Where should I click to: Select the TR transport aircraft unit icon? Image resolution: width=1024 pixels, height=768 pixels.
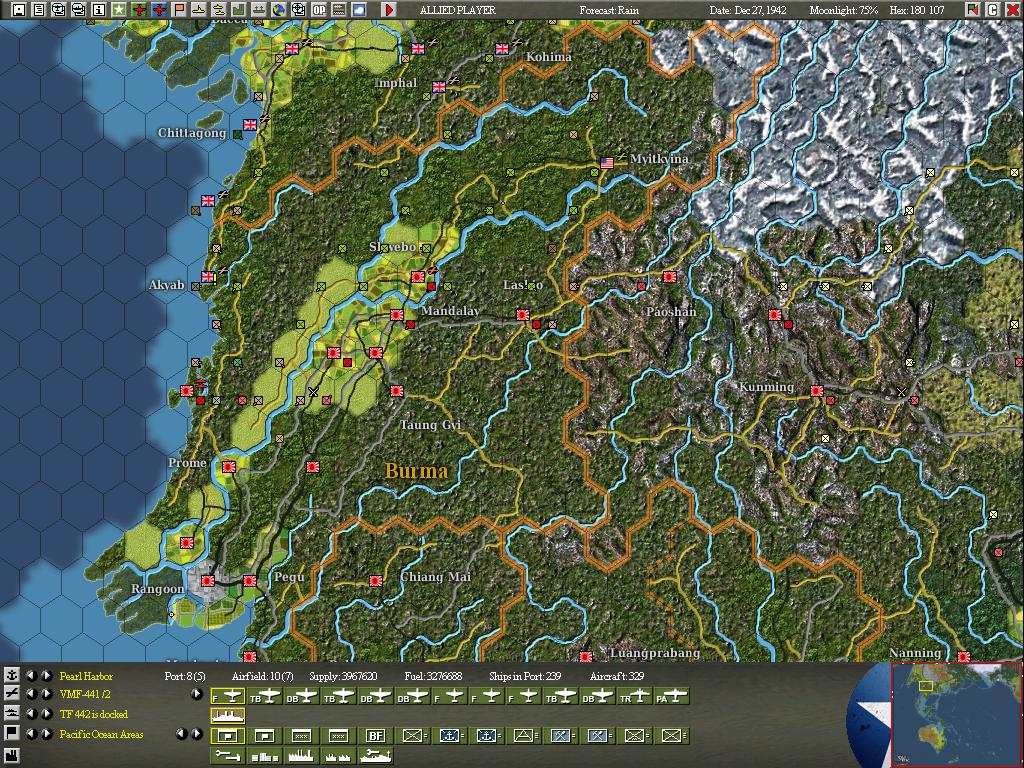coord(635,696)
